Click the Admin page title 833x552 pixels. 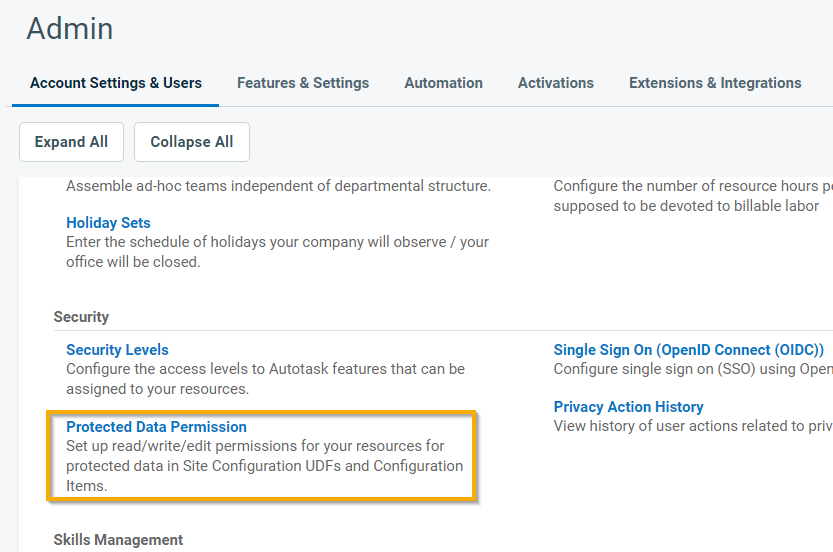pos(70,29)
